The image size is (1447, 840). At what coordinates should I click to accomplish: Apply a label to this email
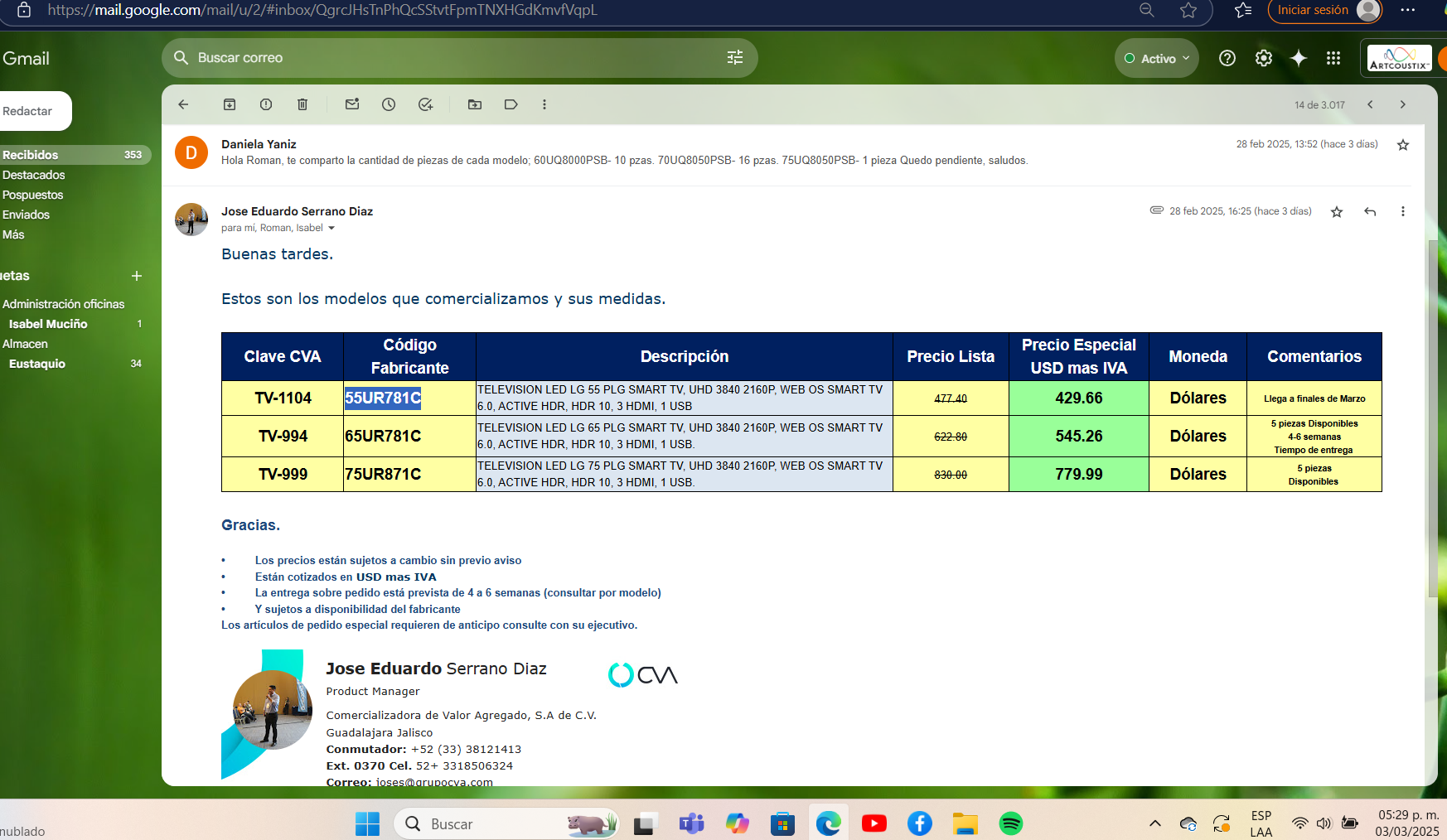[x=511, y=104]
